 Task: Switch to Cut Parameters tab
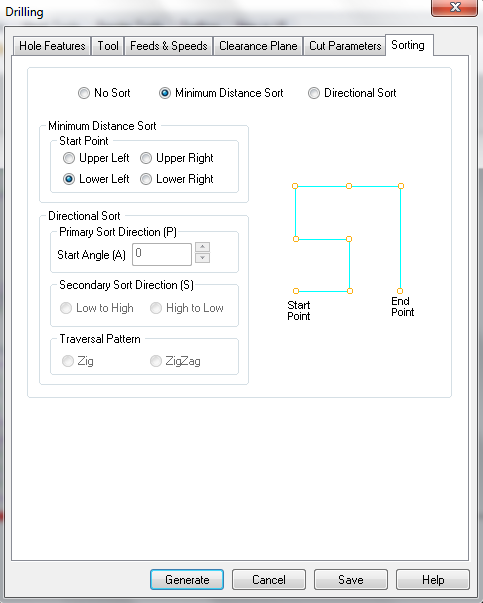tap(345, 46)
